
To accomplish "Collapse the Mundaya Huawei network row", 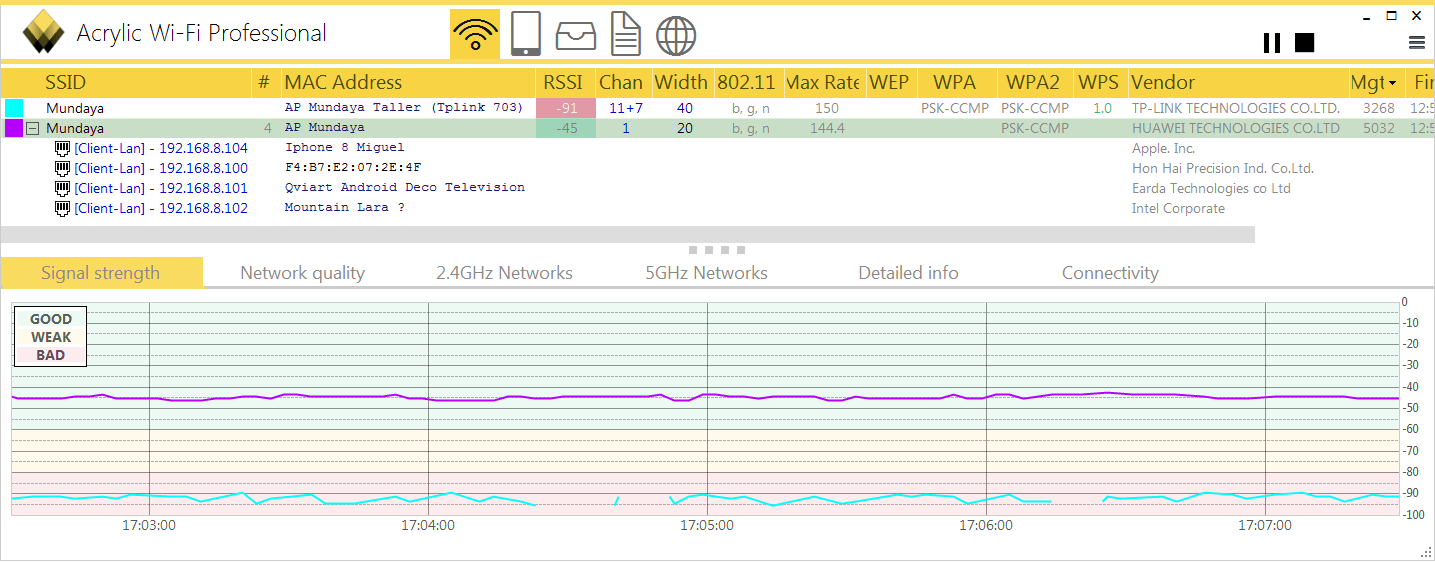I will click(33, 128).
